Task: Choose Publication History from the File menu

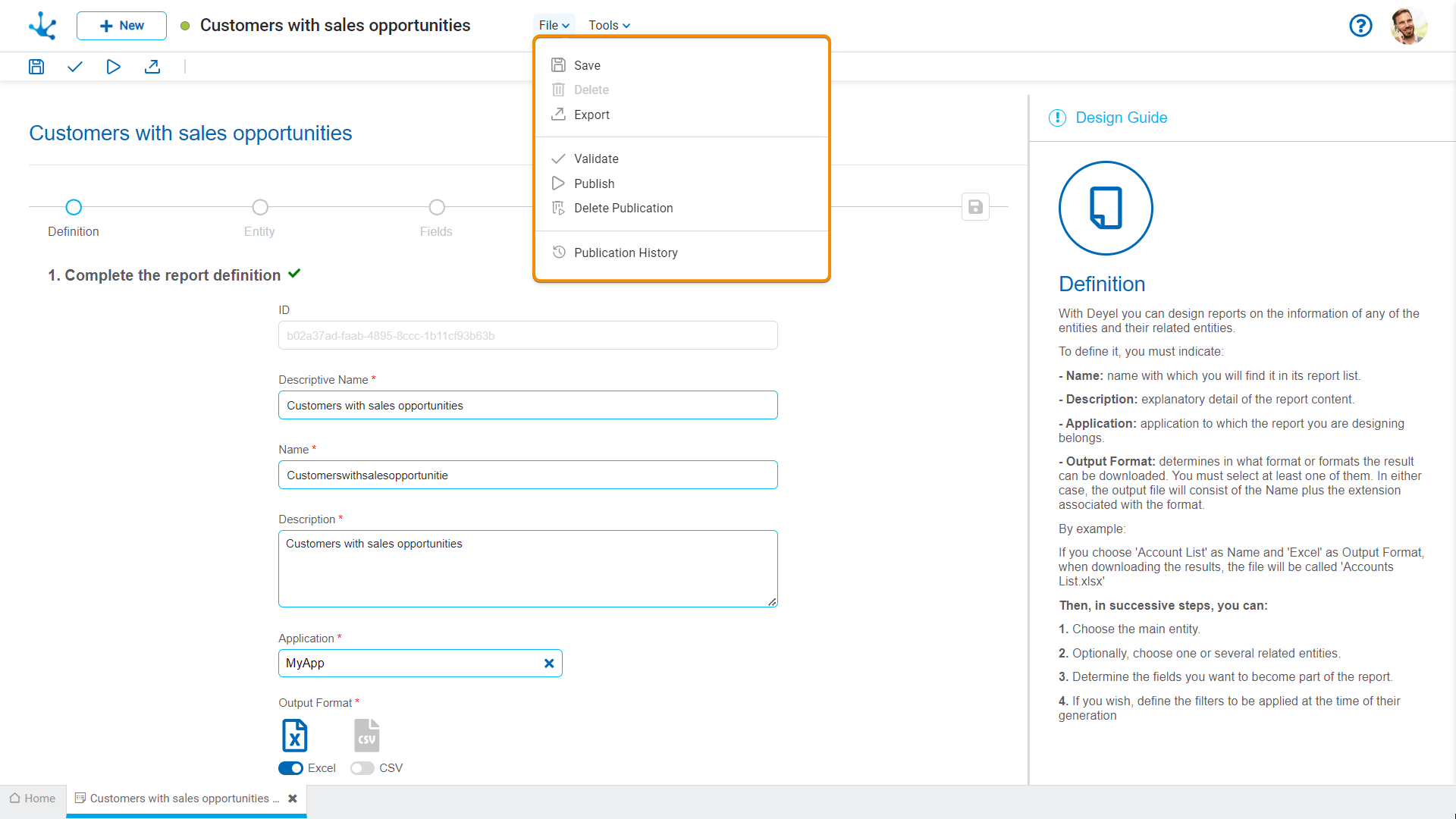Action: click(x=626, y=253)
